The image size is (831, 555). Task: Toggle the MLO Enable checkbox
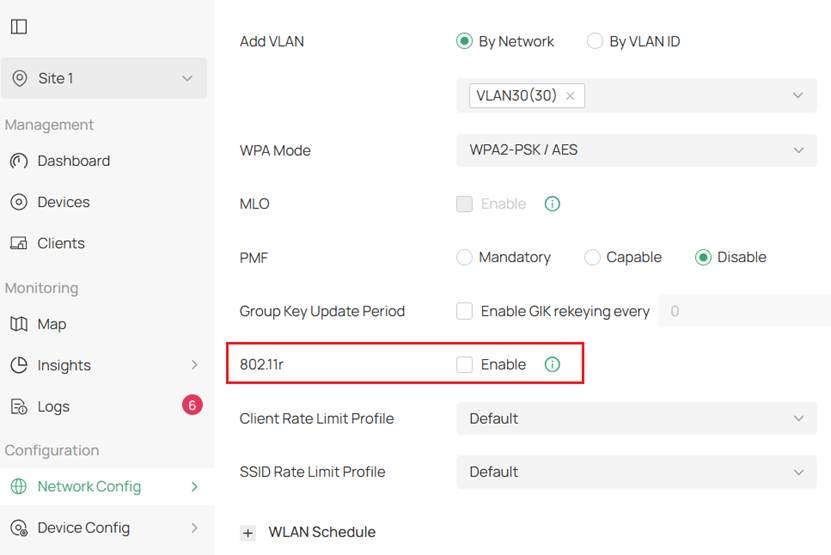(464, 204)
